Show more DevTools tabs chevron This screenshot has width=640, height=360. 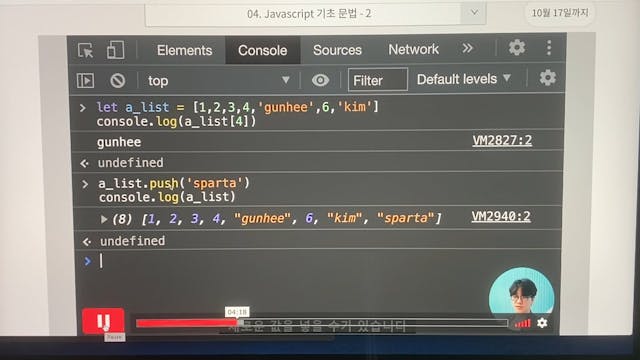[x=467, y=48]
